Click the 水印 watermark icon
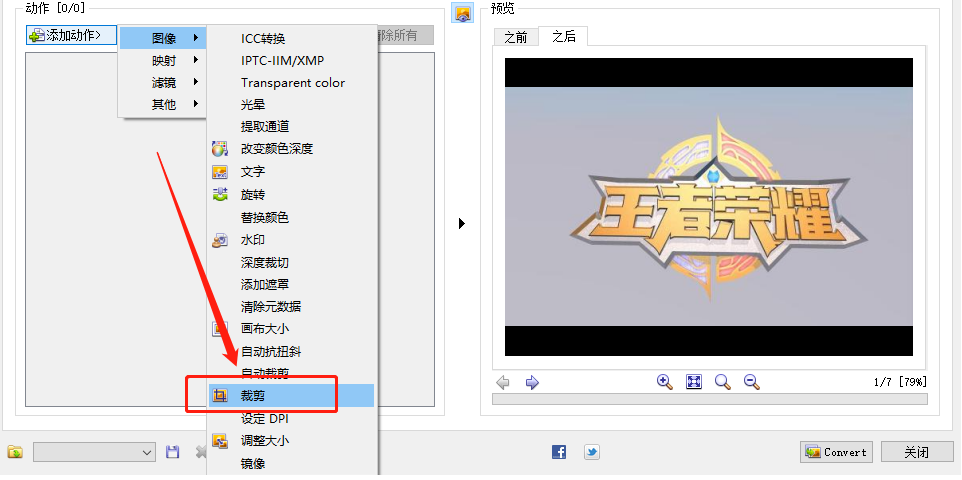Screen dimensions: 962x480 (220, 240)
